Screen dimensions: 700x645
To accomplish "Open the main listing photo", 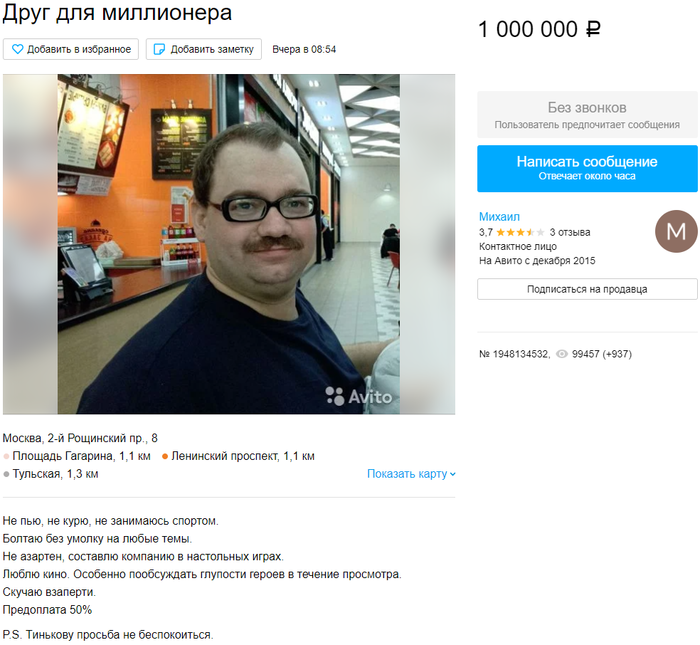I will click(x=229, y=244).
